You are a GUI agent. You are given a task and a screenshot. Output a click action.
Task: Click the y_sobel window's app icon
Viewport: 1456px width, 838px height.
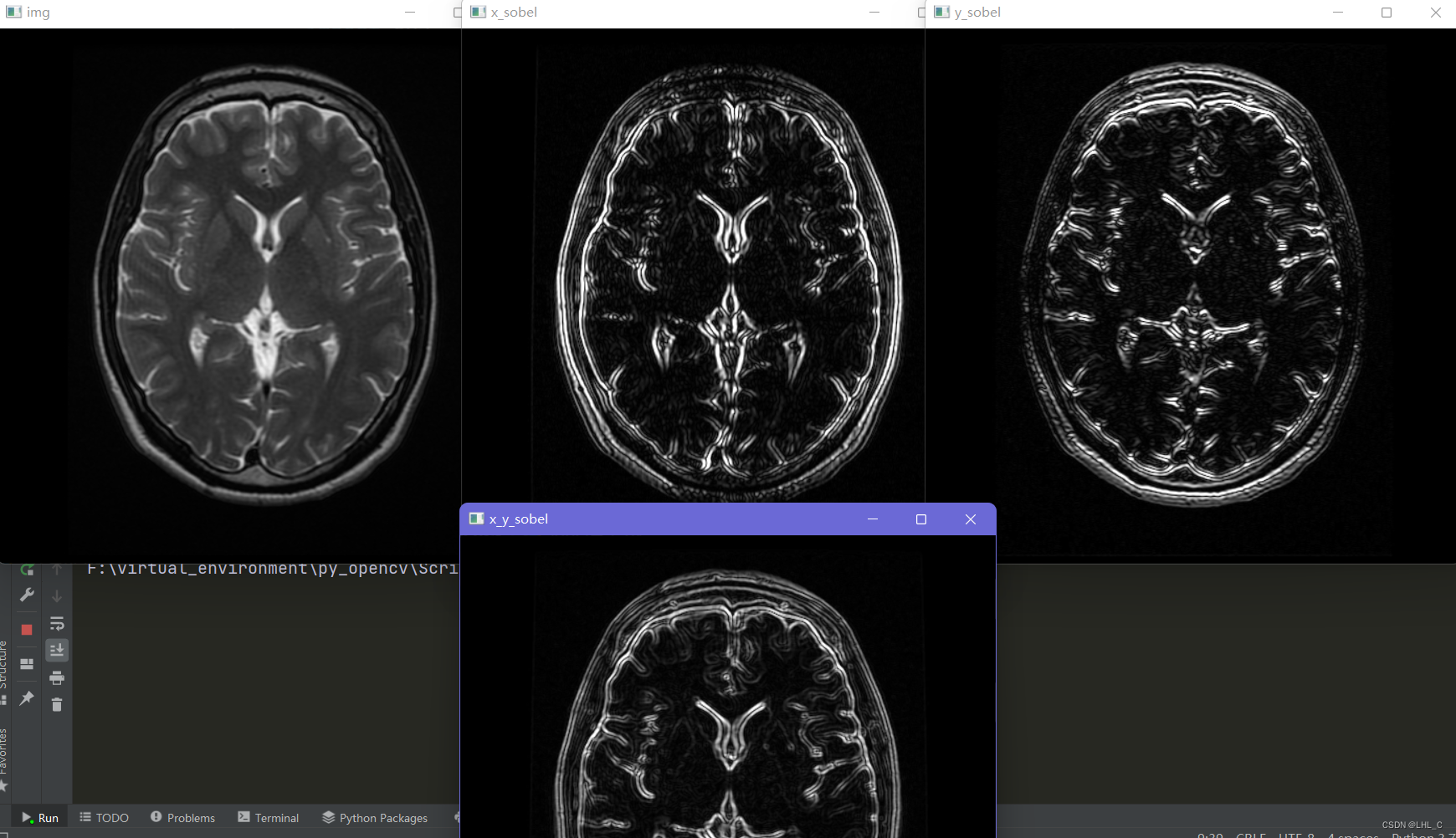click(941, 12)
